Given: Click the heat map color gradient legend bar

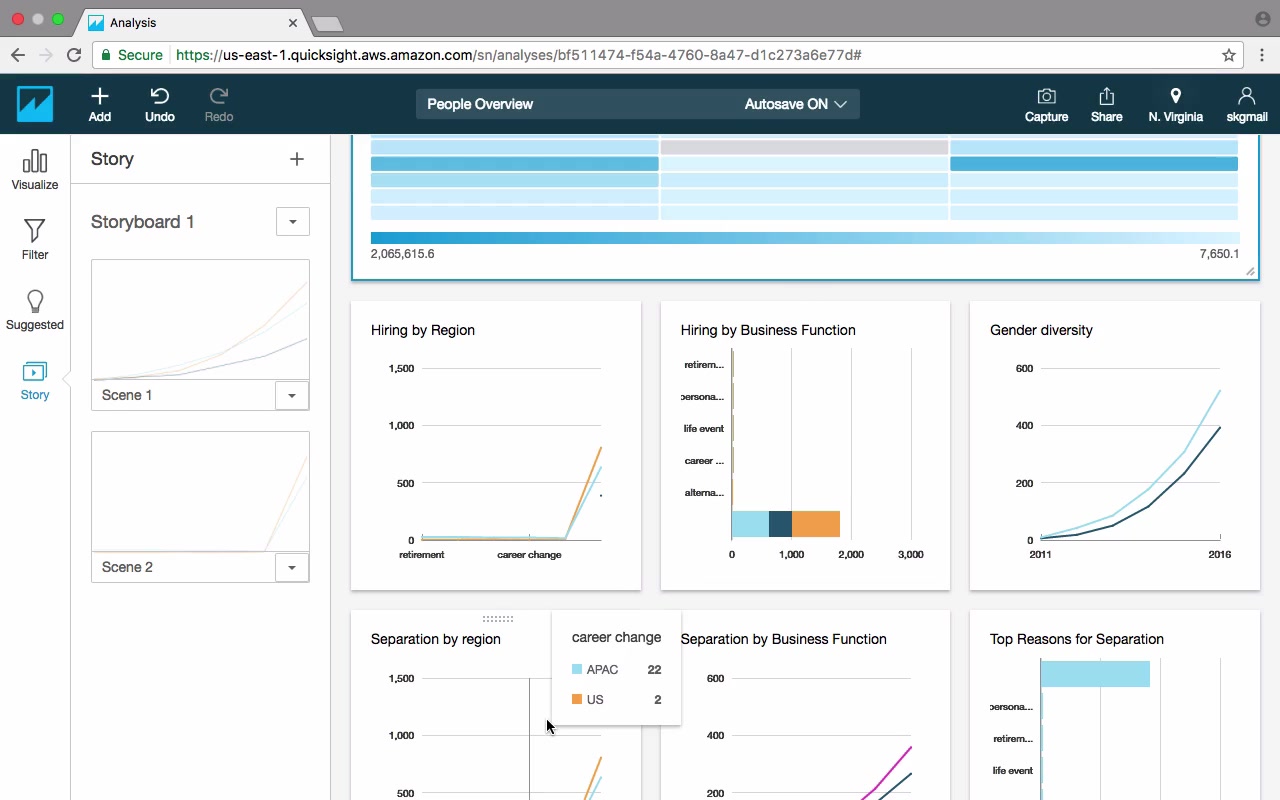Looking at the screenshot, I should [805, 238].
